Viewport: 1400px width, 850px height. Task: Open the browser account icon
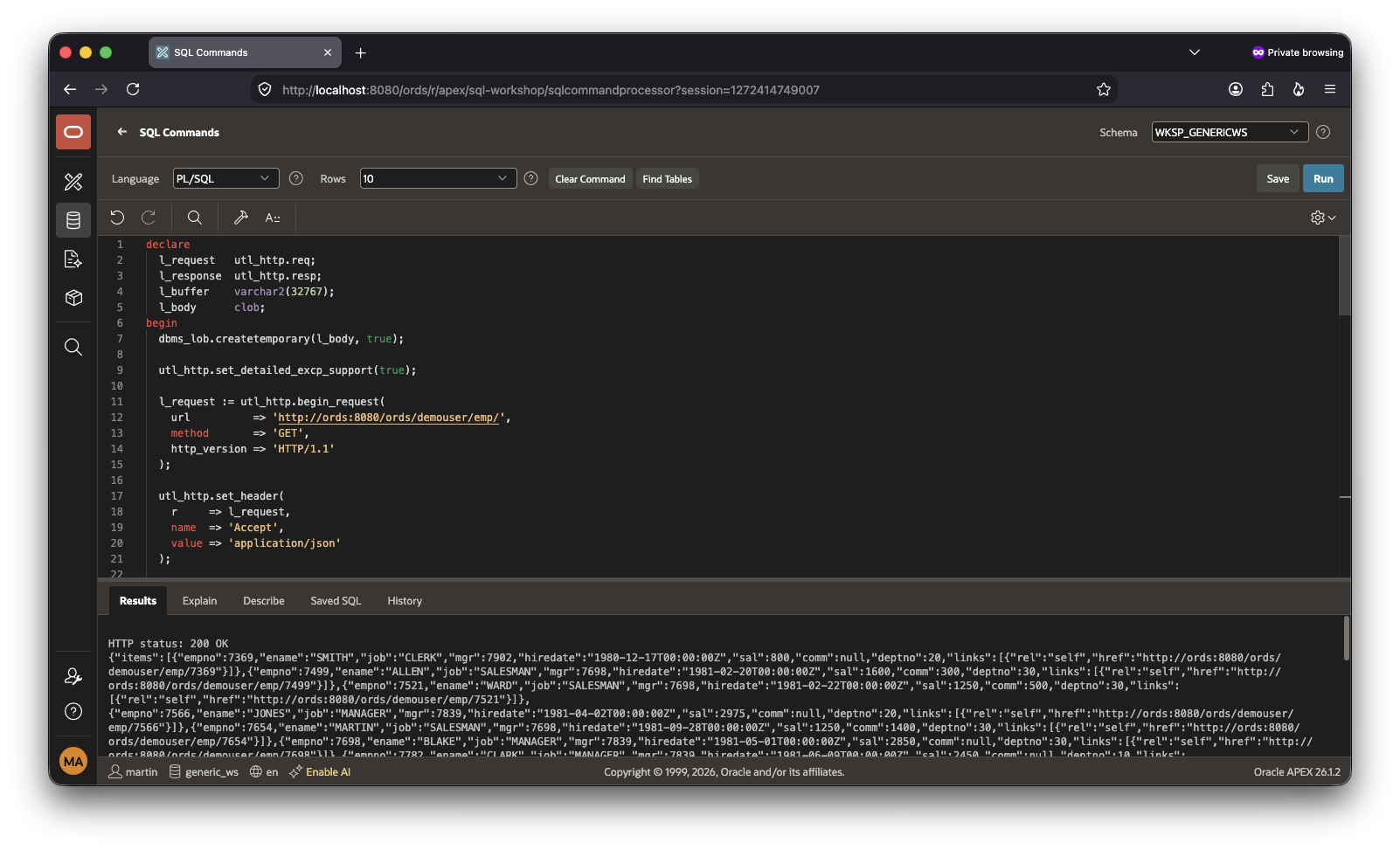pos(1236,89)
